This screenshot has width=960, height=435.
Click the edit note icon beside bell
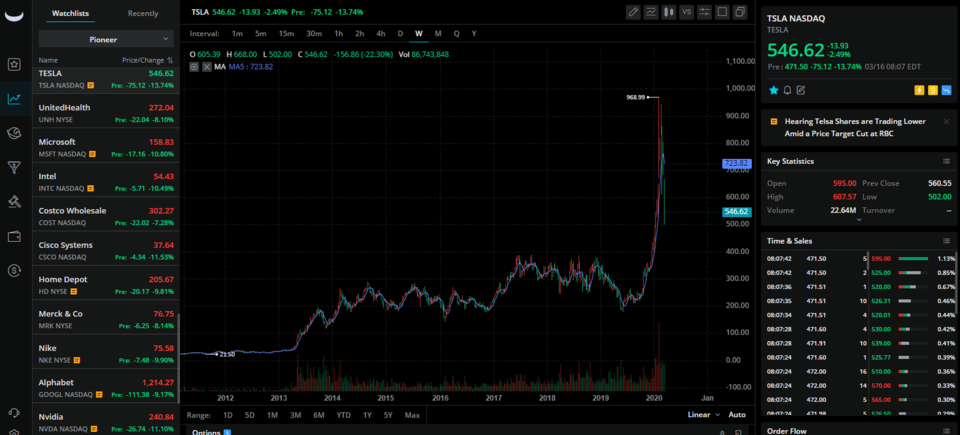[800, 90]
